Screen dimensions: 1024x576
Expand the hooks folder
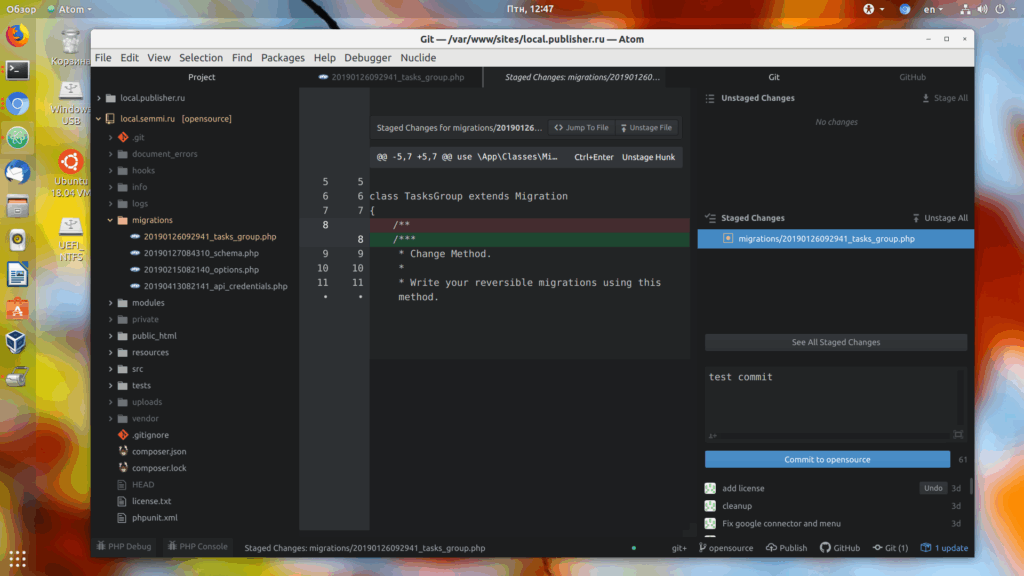[x=111, y=170]
